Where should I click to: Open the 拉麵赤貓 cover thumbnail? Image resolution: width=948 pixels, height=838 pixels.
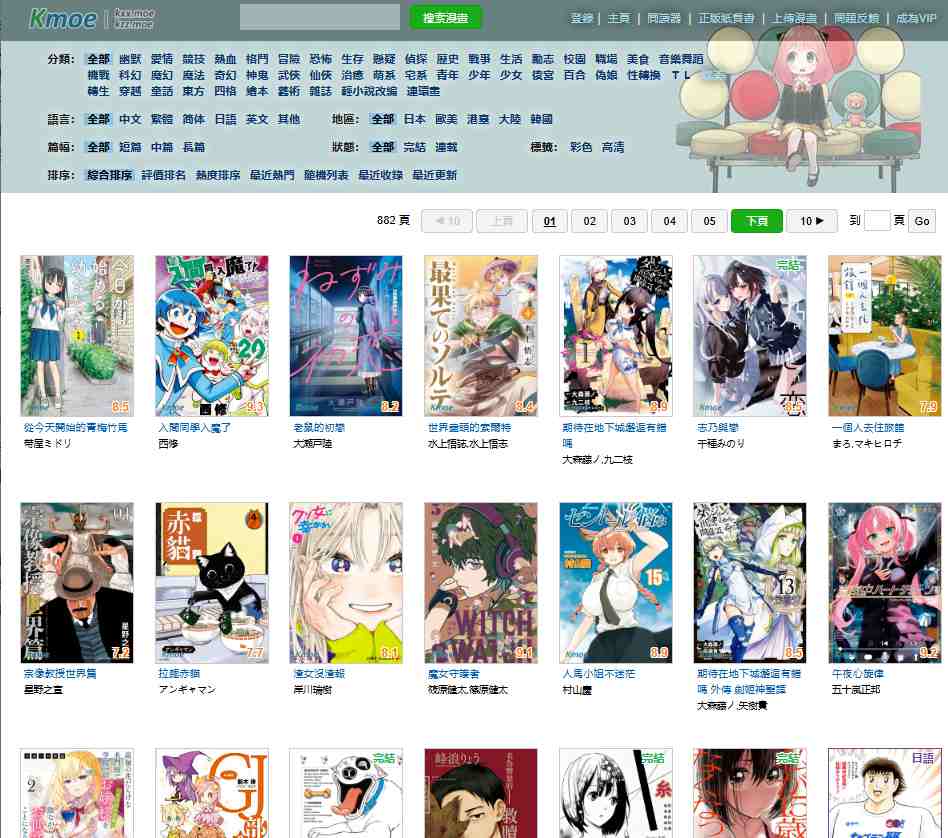[x=212, y=583]
